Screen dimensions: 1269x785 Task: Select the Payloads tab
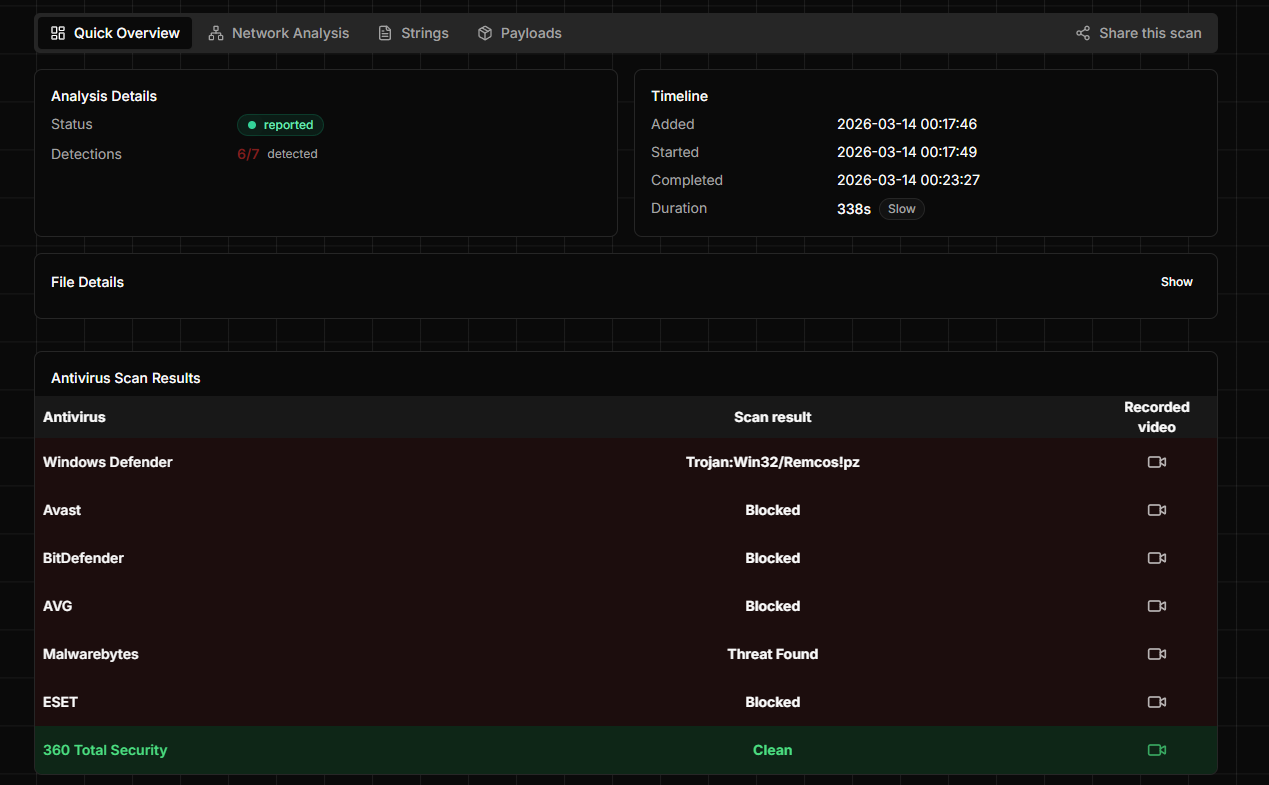(519, 33)
